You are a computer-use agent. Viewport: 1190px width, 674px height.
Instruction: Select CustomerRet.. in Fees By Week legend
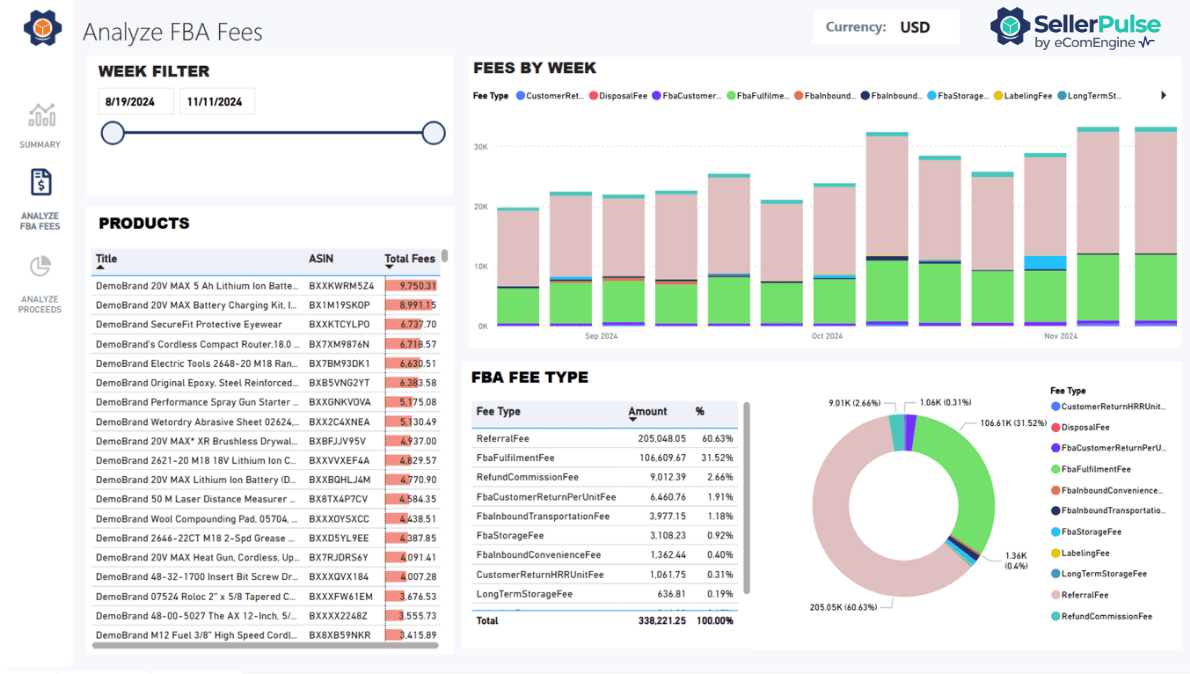coord(549,96)
